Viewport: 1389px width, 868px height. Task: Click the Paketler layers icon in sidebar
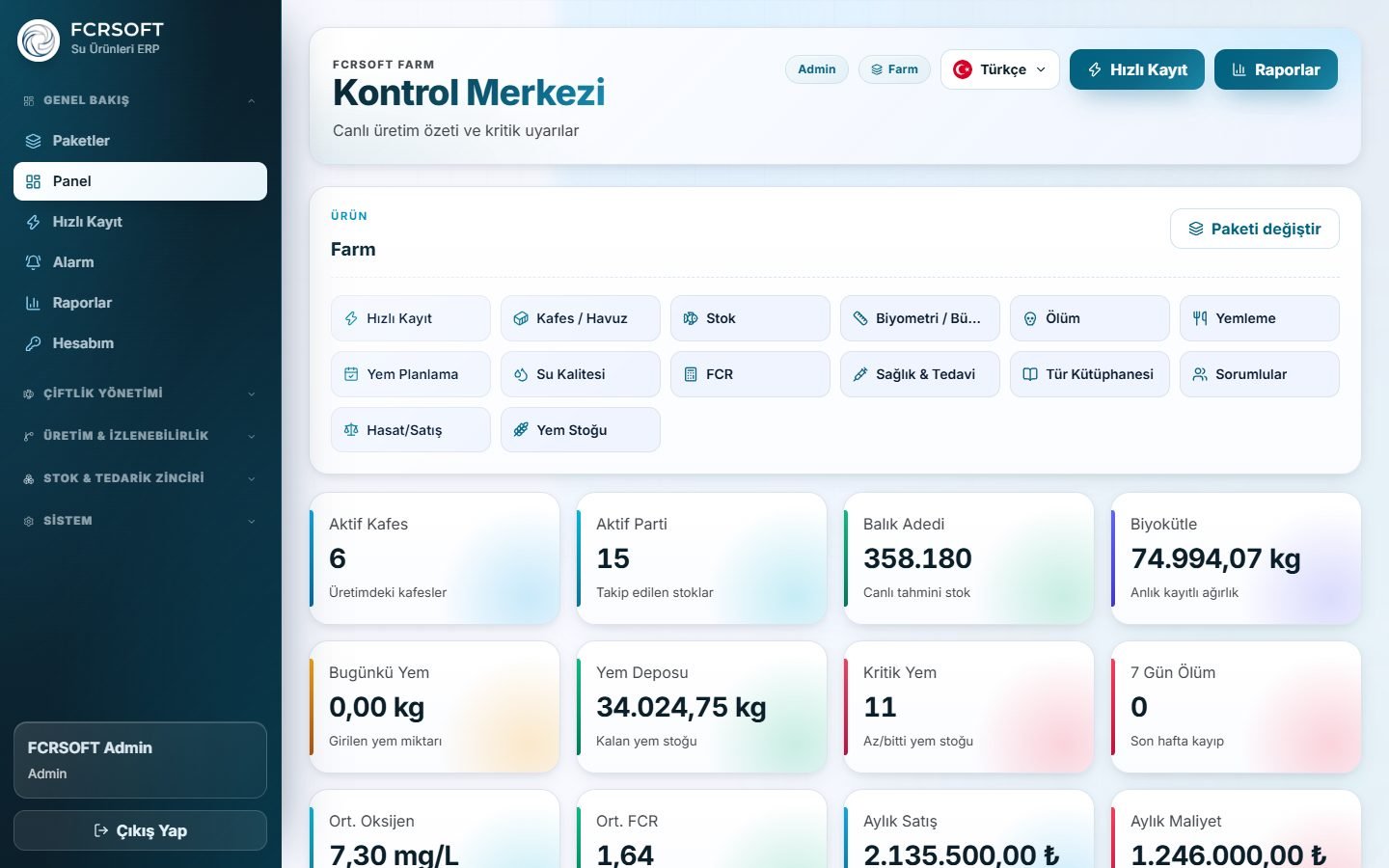pyautogui.click(x=33, y=141)
